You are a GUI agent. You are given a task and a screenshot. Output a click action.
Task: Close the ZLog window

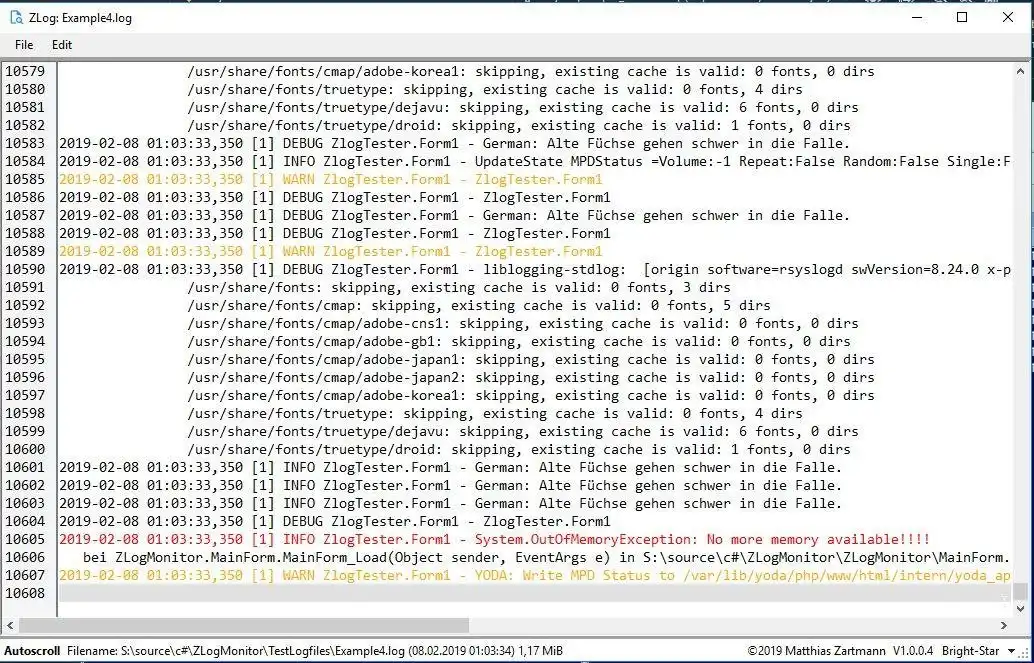(1008, 18)
